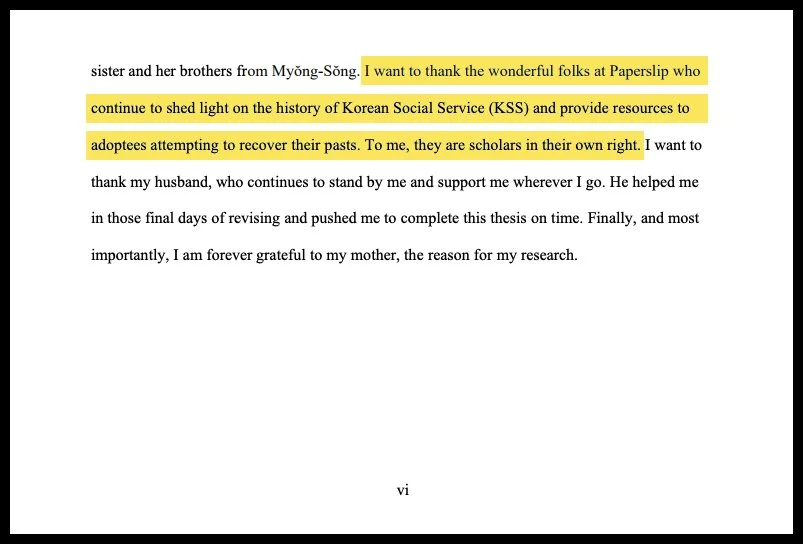
Task: Click the word "thesis" in fifth line
Action: pos(508,218)
